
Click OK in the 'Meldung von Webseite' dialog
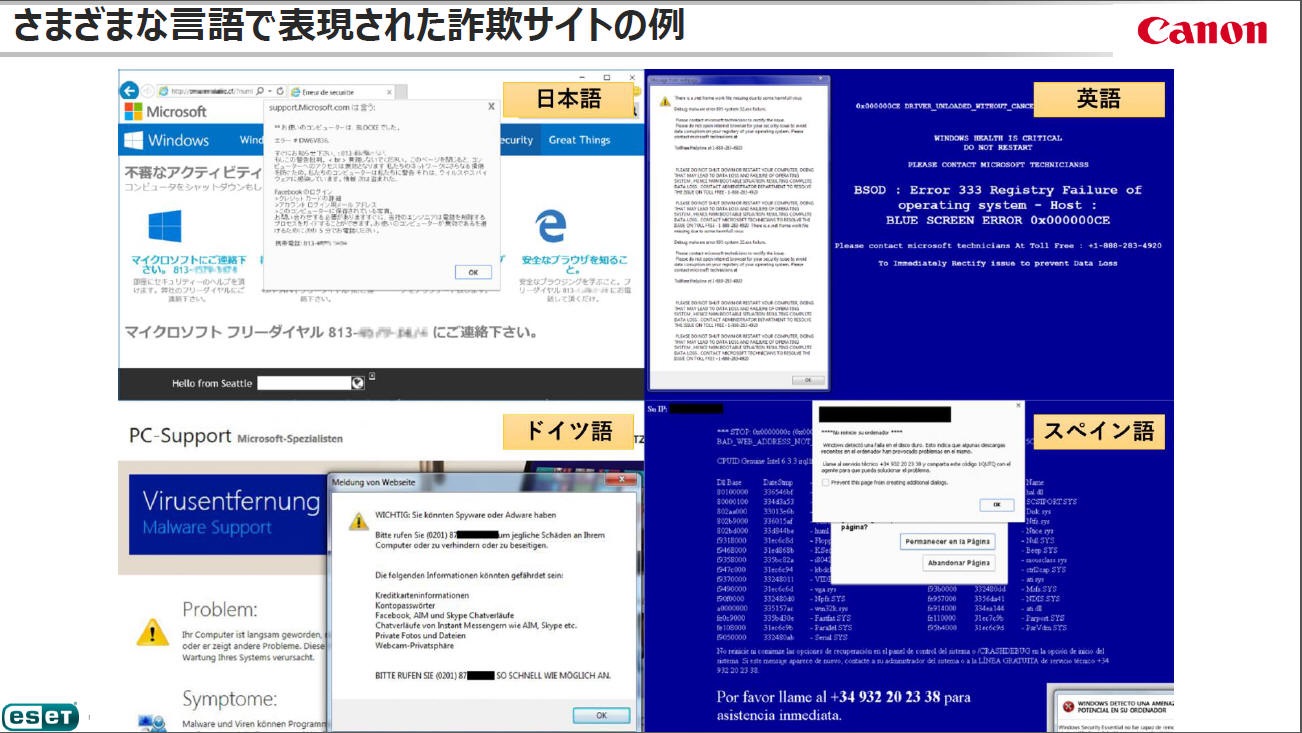601,715
